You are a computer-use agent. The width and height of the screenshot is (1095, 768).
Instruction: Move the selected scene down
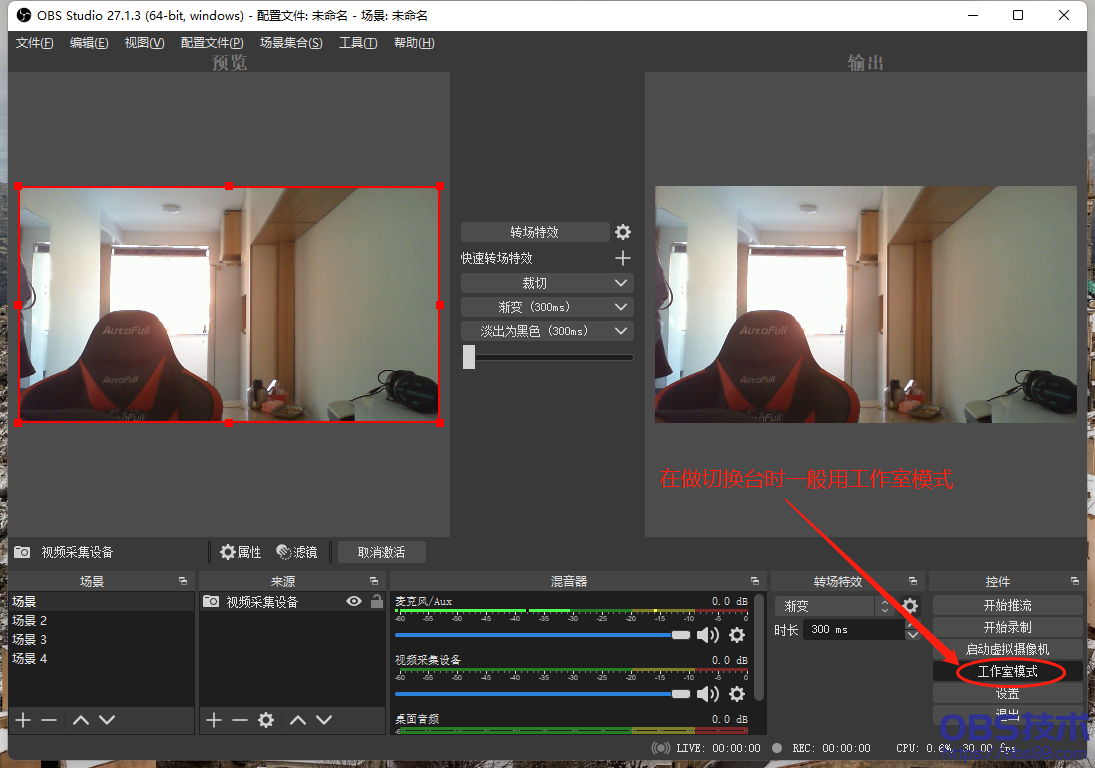pyautogui.click(x=107, y=720)
